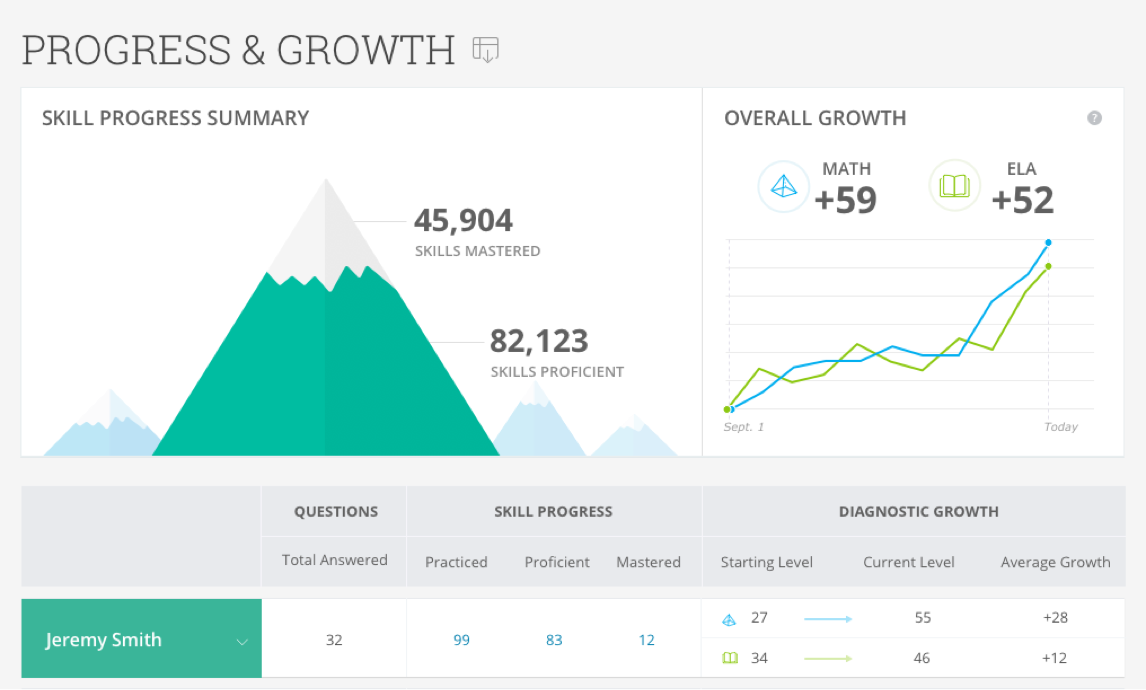View the 83 Proficient skills link
The image size is (1146, 690).
[x=554, y=639]
